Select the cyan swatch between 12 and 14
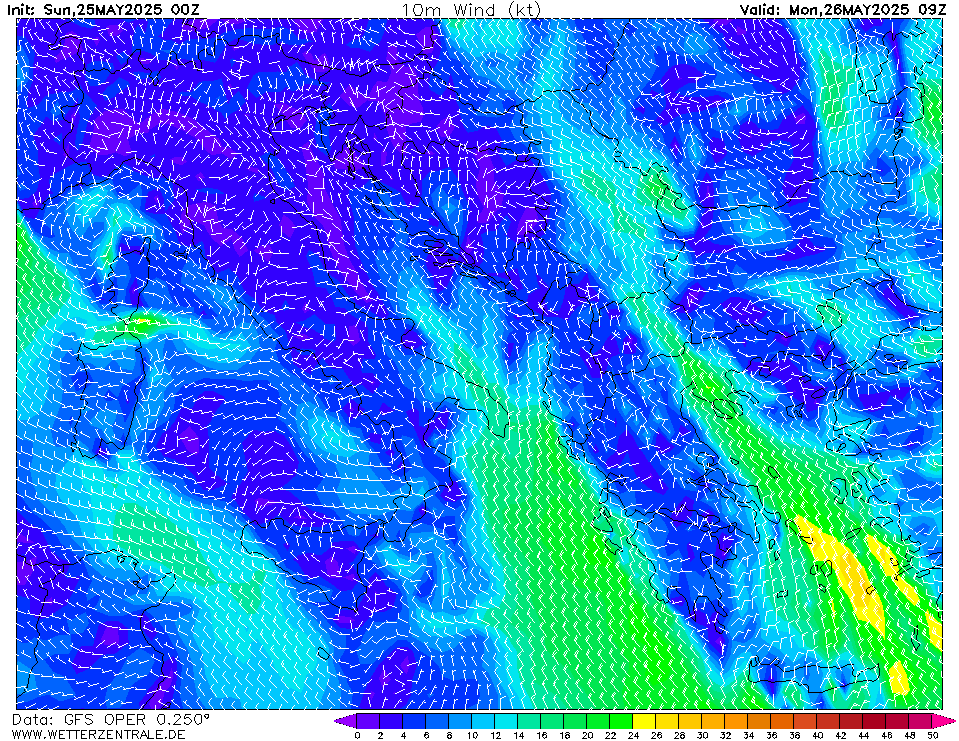959x741 pixels. [x=506, y=721]
